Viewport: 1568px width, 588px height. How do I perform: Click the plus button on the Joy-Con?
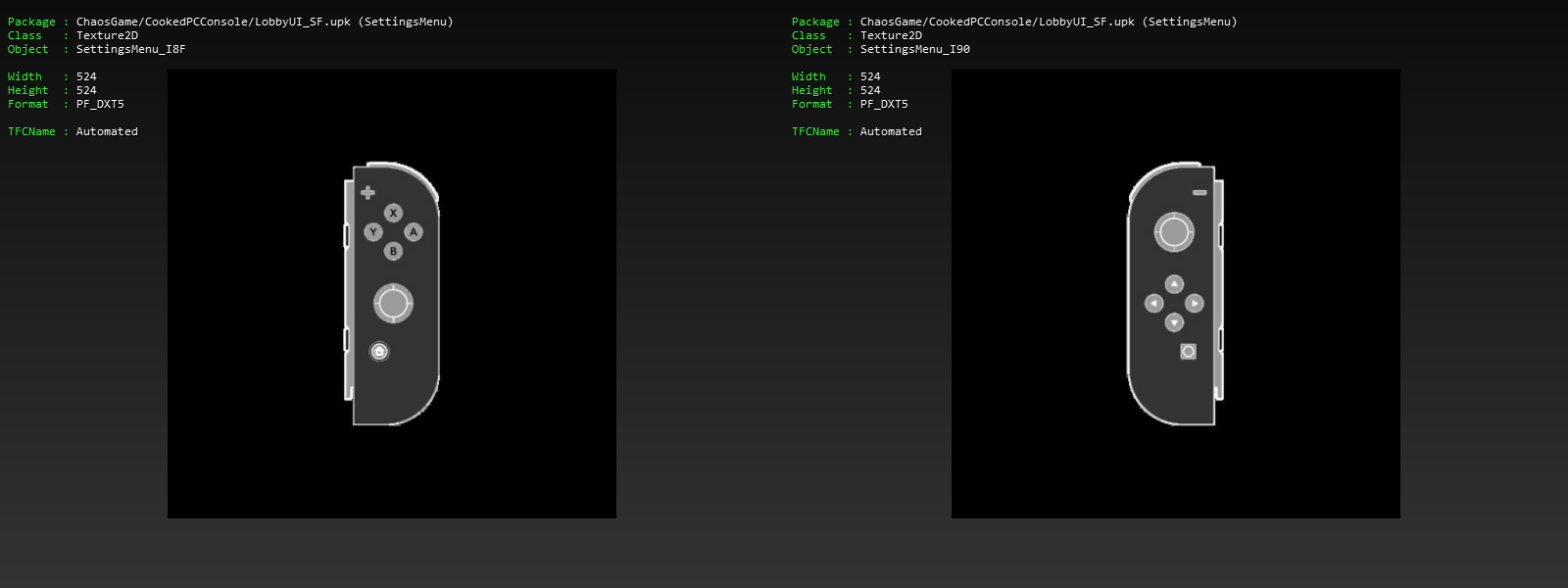tap(367, 192)
